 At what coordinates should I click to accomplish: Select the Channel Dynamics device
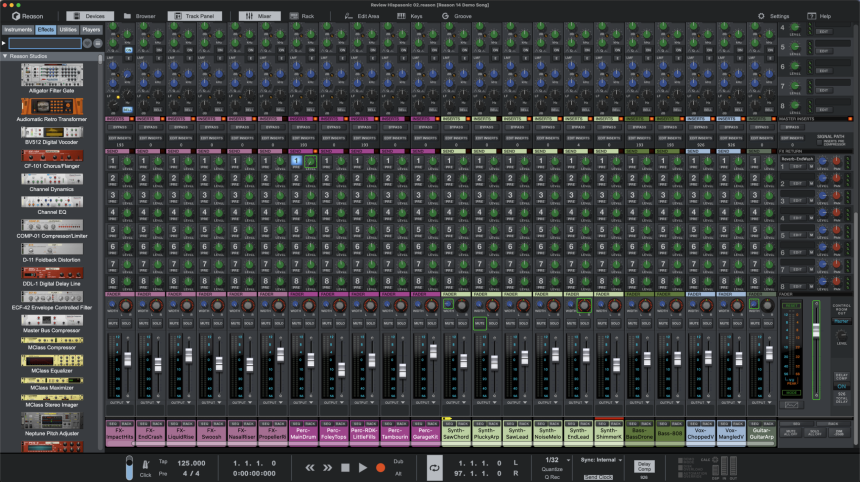pyautogui.click(x=52, y=183)
